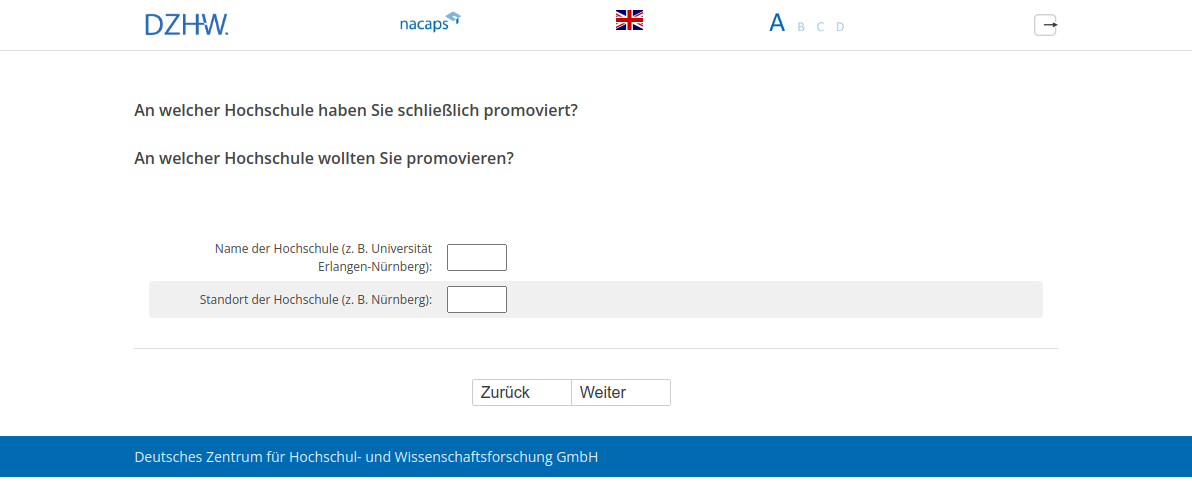Viewport: 1192px width, 486px height.
Task: Click the "Standort der Hochschule" label
Action: (x=316, y=299)
